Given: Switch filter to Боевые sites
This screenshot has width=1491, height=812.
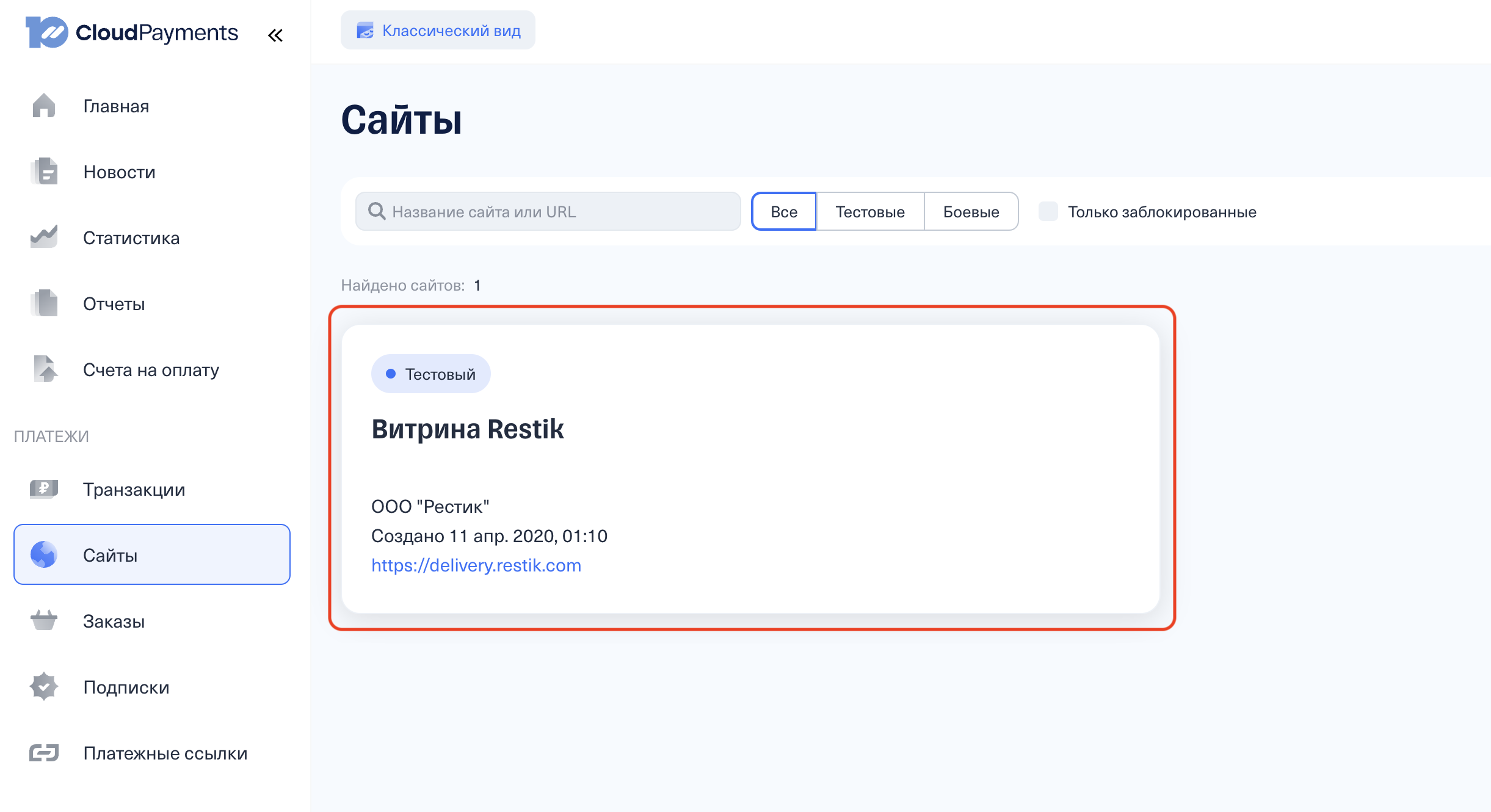Looking at the screenshot, I should 971,211.
